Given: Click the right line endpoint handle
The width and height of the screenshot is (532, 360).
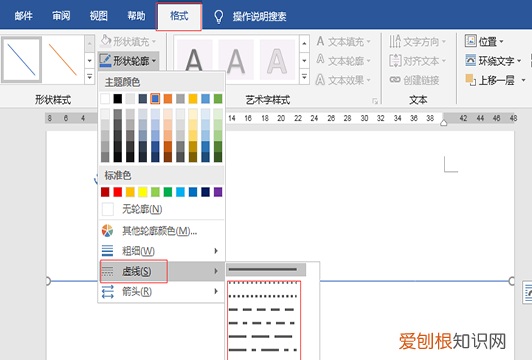Looking at the screenshot, I should [x=512, y=281].
